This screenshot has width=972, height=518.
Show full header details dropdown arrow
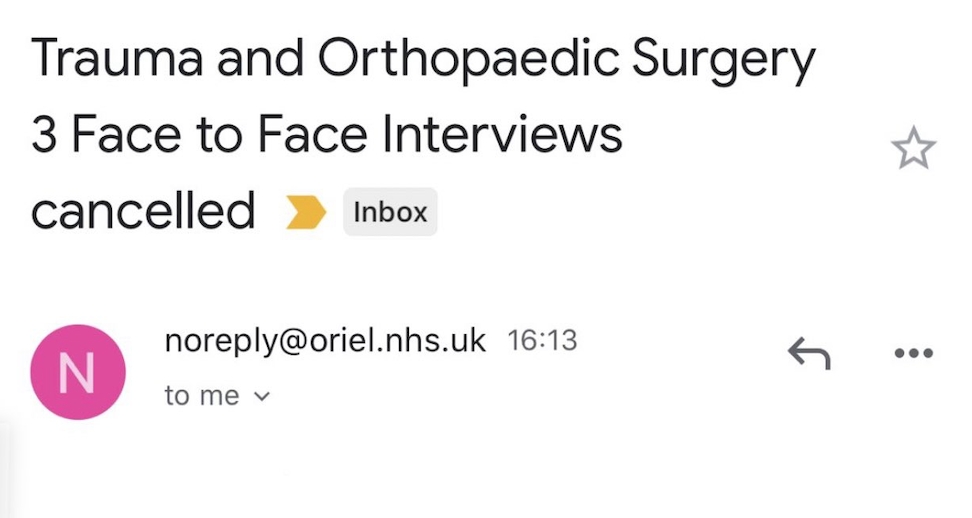point(262,396)
